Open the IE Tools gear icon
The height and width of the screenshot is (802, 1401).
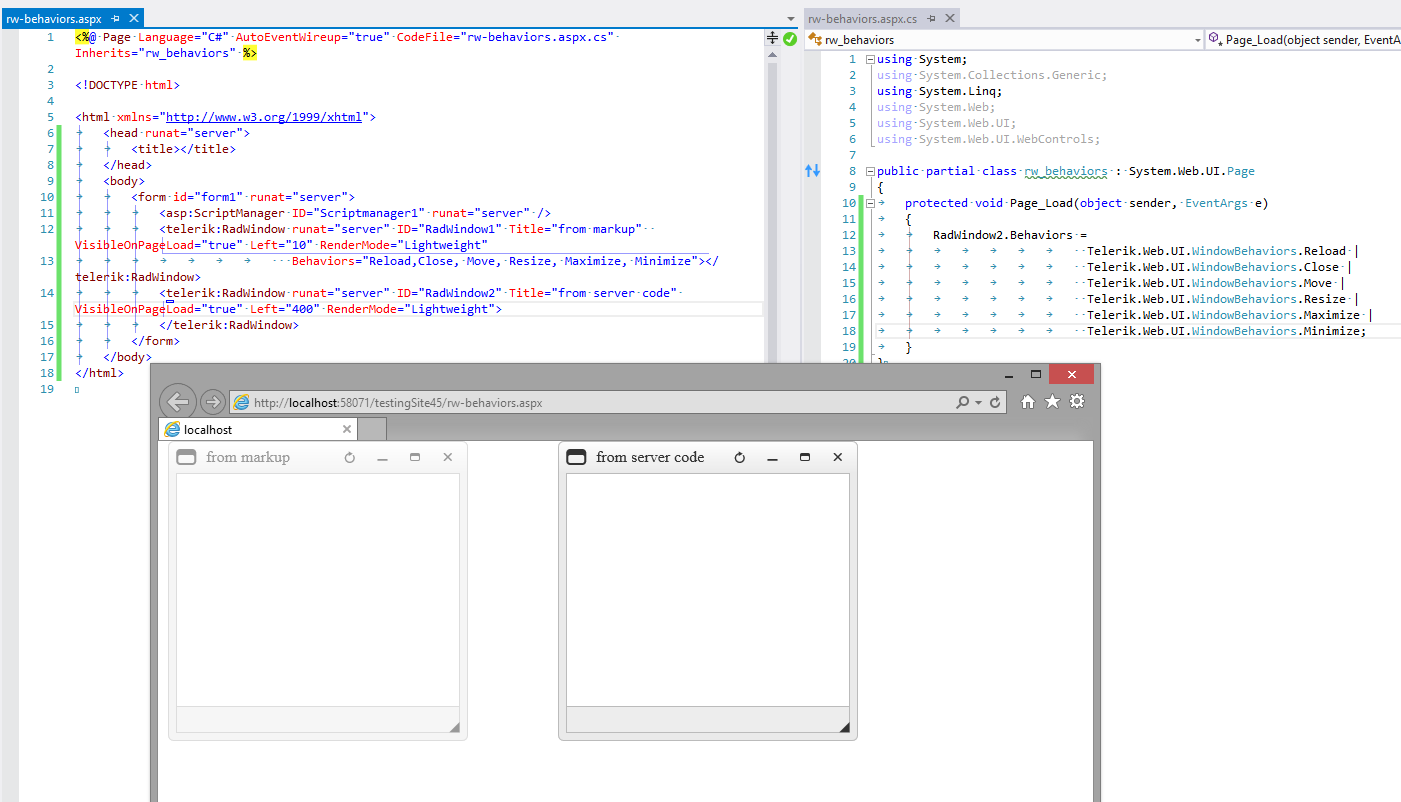1077,402
